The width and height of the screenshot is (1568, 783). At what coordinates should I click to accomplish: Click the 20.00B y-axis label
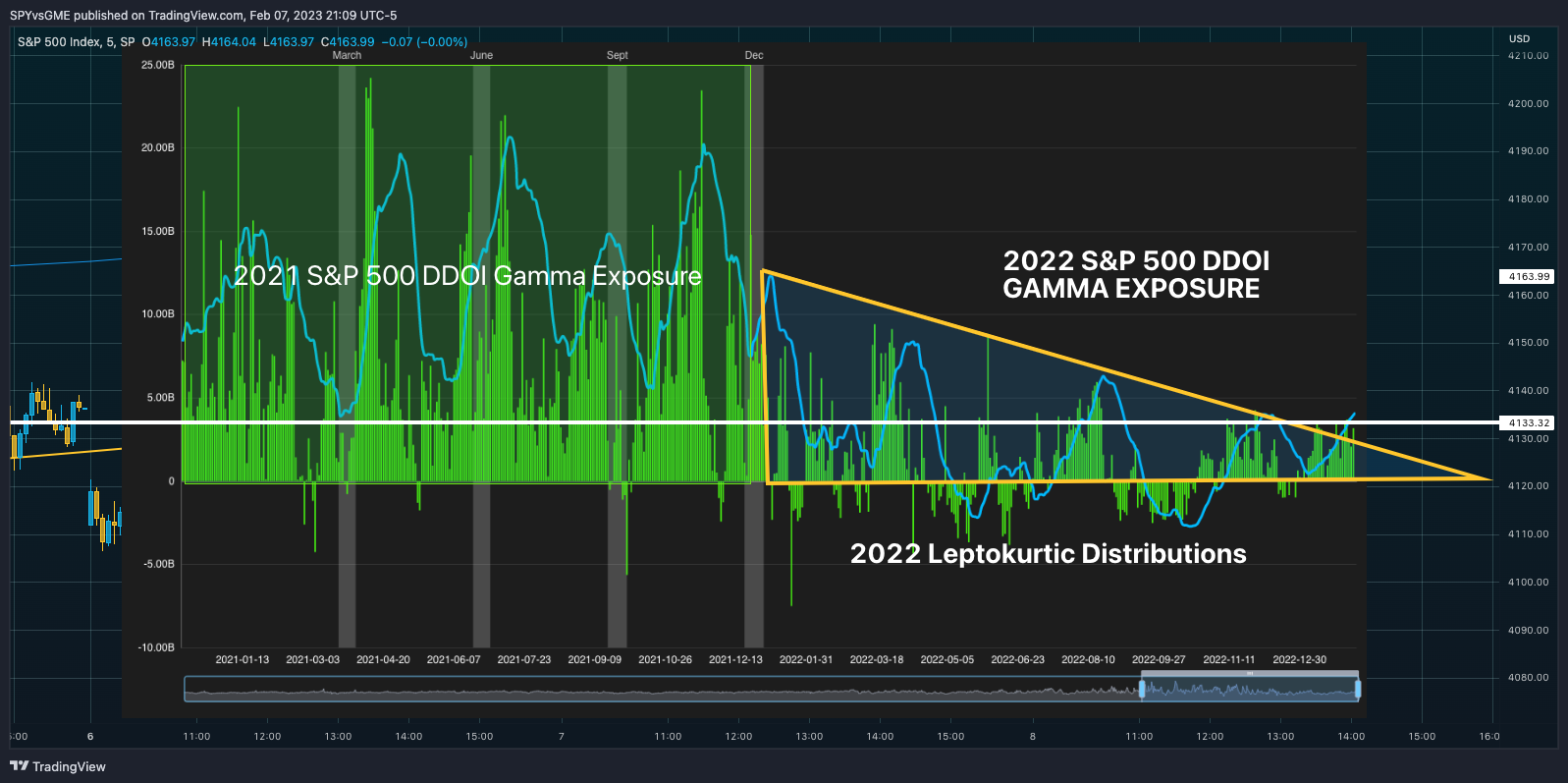pyautogui.click(x=157, y=147)
